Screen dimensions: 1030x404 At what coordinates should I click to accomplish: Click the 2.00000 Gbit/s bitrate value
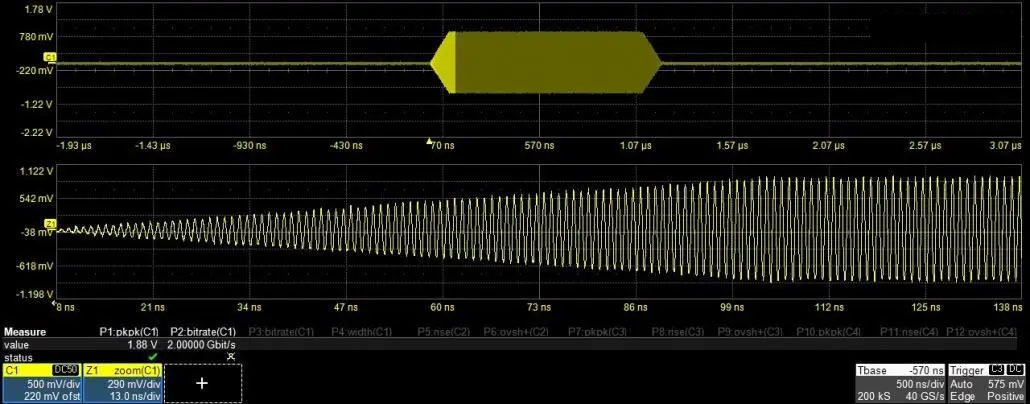tap(202, 344)
